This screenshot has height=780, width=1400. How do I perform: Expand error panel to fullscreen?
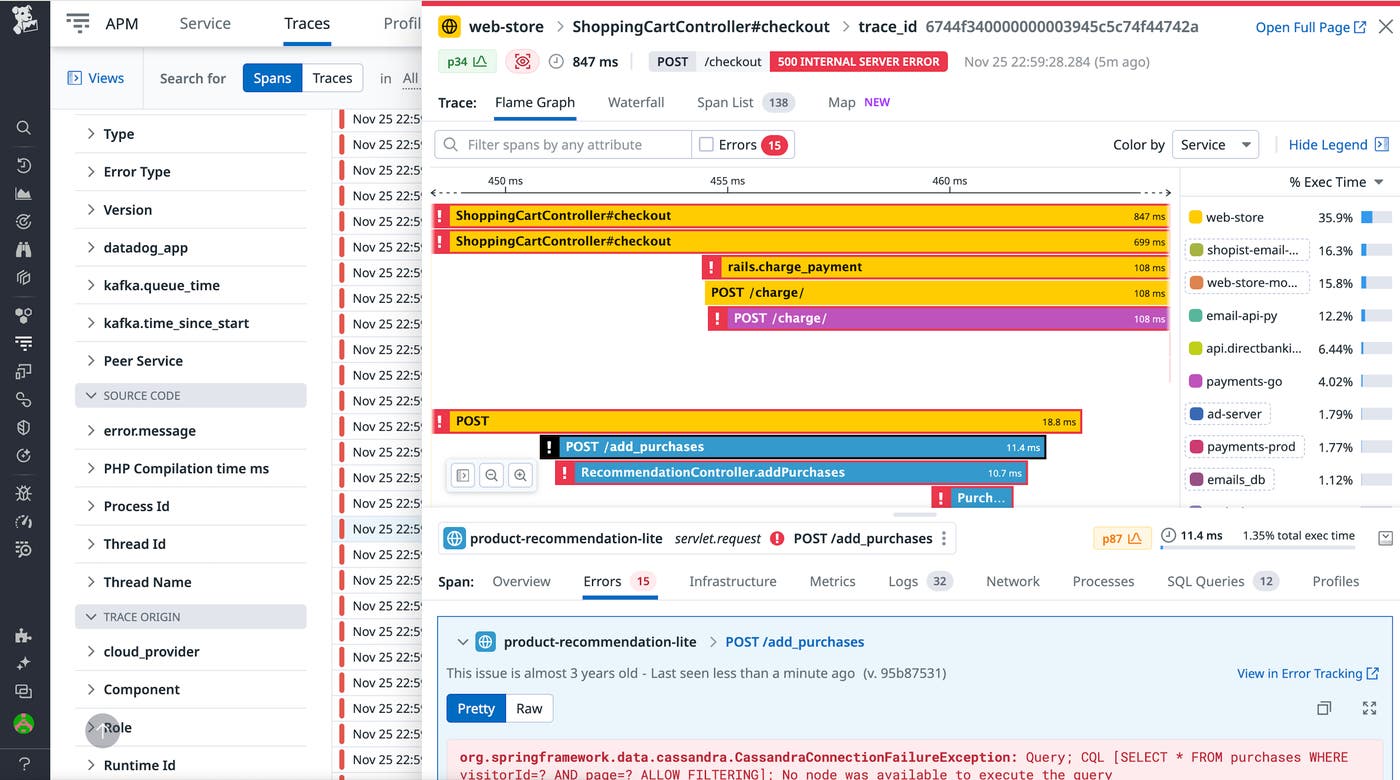(1369, 708)
